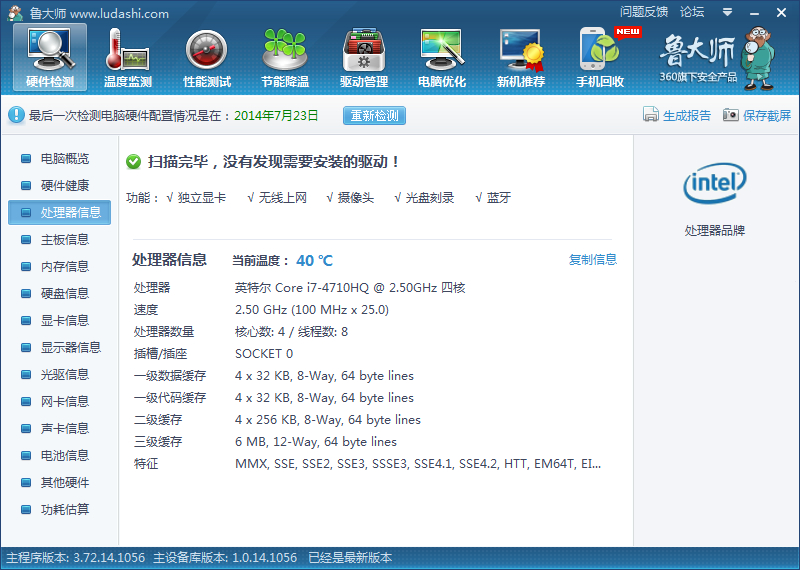Click the Core i7-4710HQ processor name
Screen dimensions: 800x570
click(349, 288)
